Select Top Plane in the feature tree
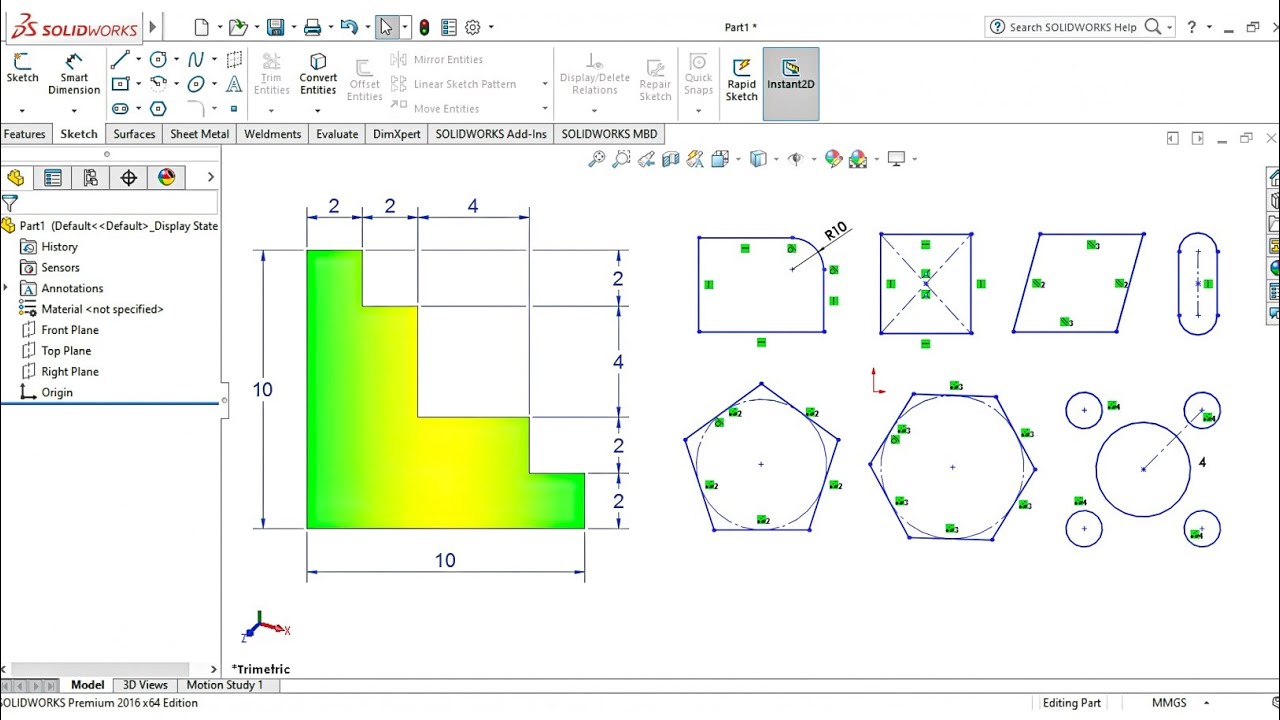1280x720 pixels. (x=66, y=351)
